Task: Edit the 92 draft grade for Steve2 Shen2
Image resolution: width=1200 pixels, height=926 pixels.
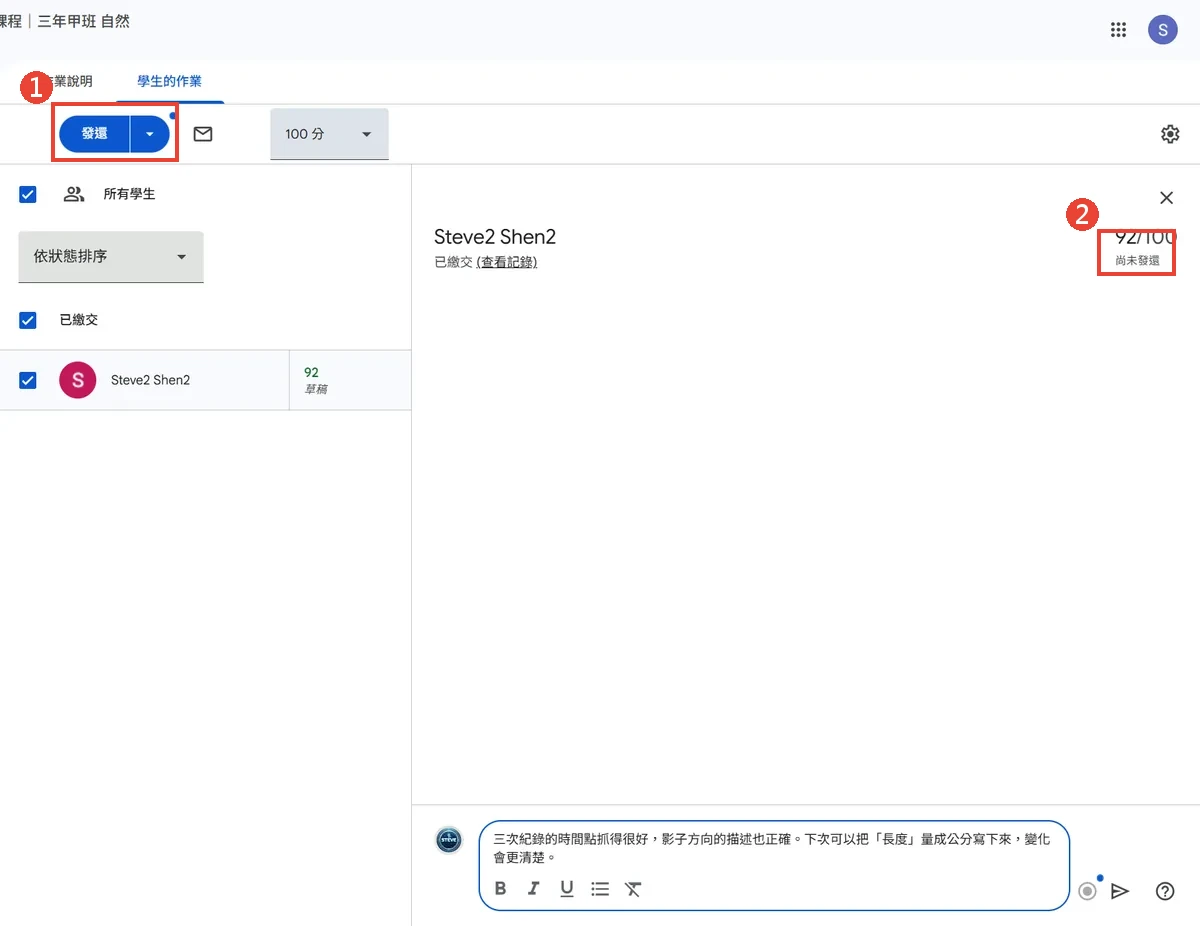Action: point(311,372)
